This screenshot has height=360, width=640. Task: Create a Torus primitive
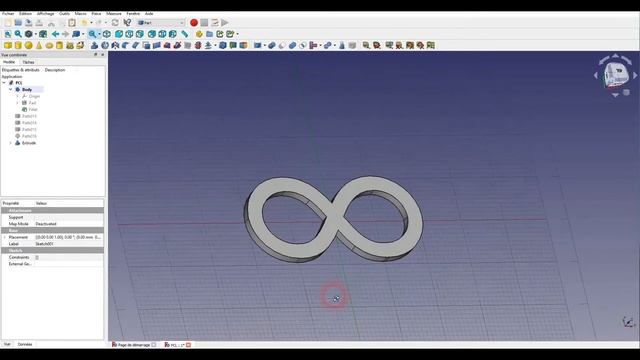tap(49, 45)
